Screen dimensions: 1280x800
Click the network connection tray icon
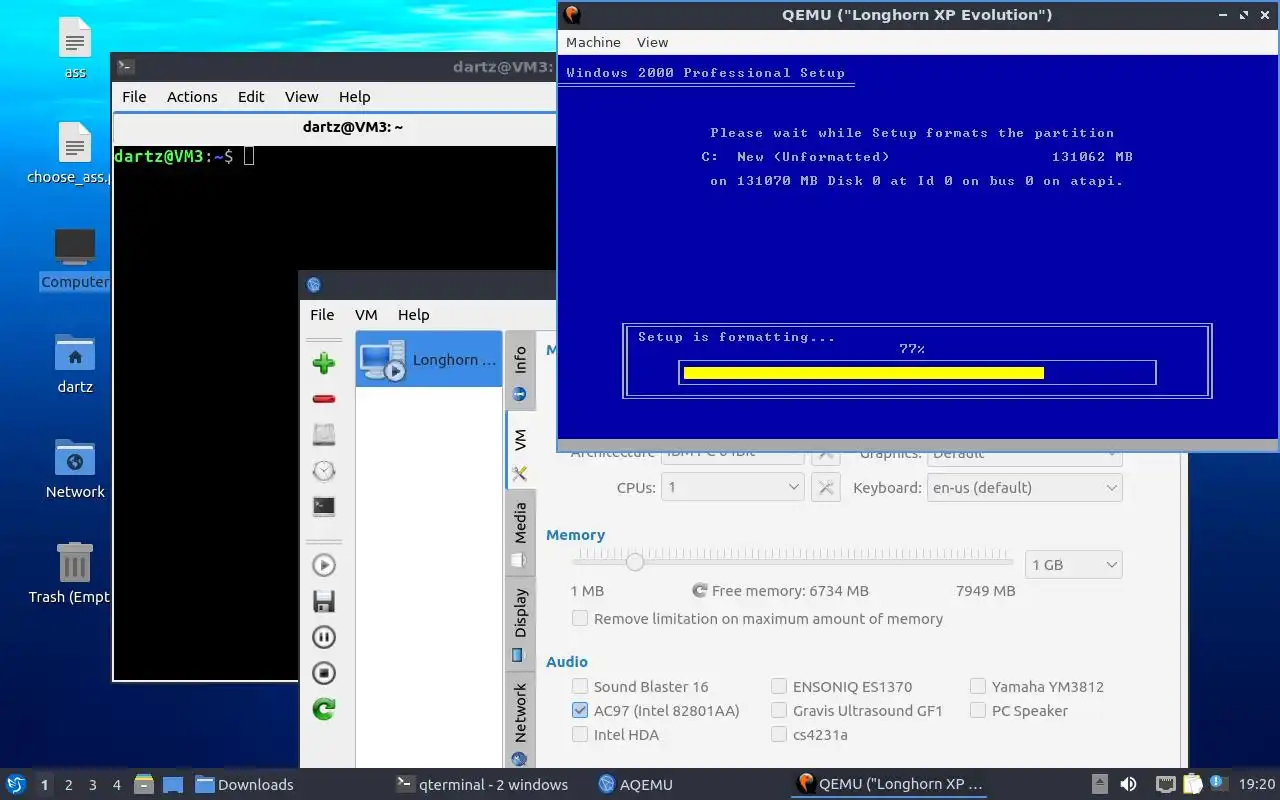[1166, 784]
